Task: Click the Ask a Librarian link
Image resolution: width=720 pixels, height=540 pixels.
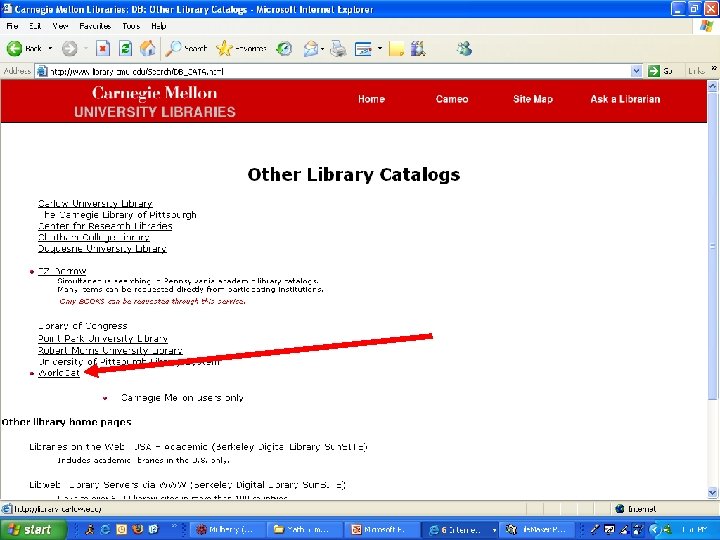Action: tap(625, 99)
